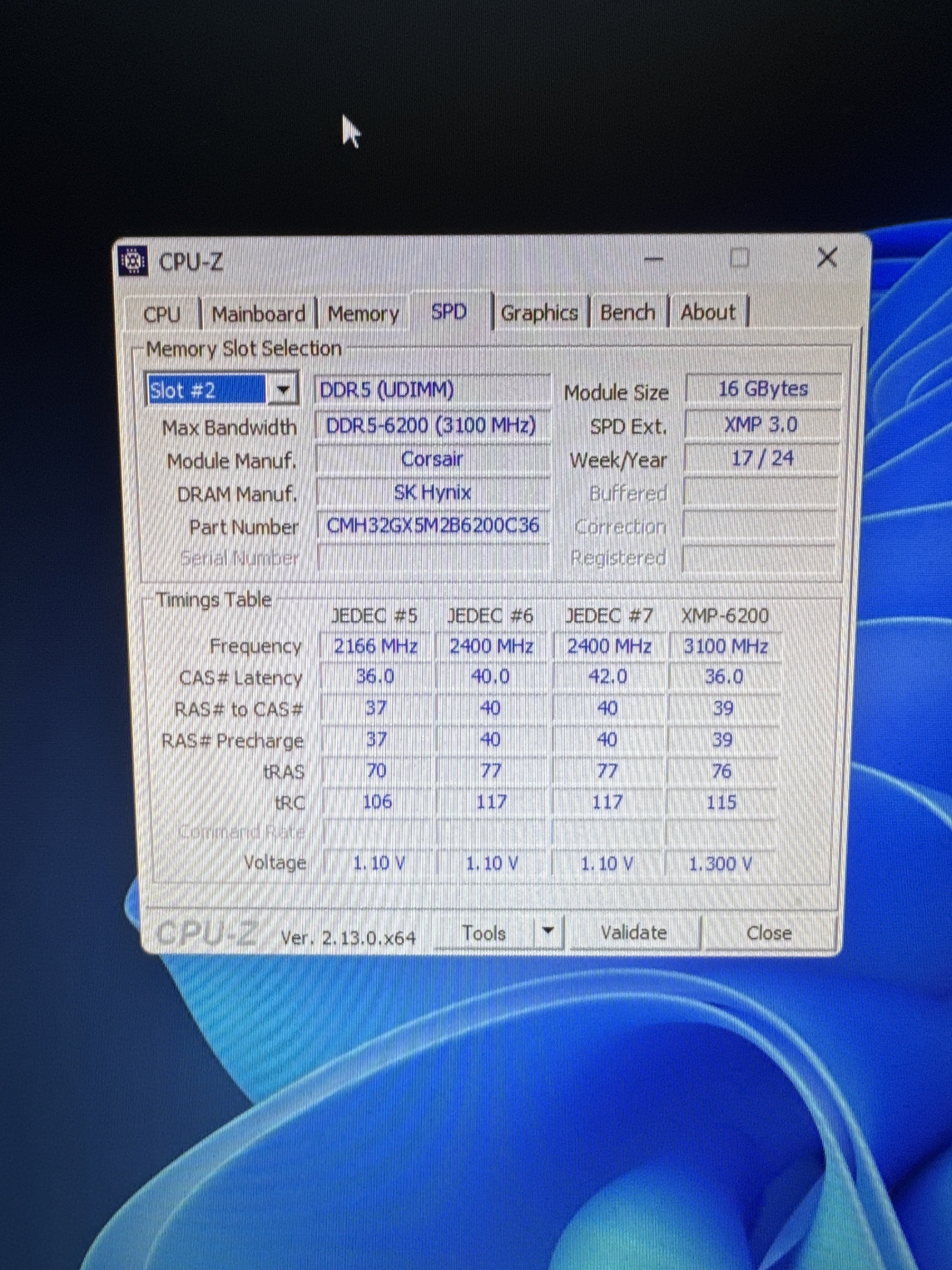This screenshot has height=1270, width=952.
Task: Click the disabled maximize window icon
Action: (x=739, y=258)
